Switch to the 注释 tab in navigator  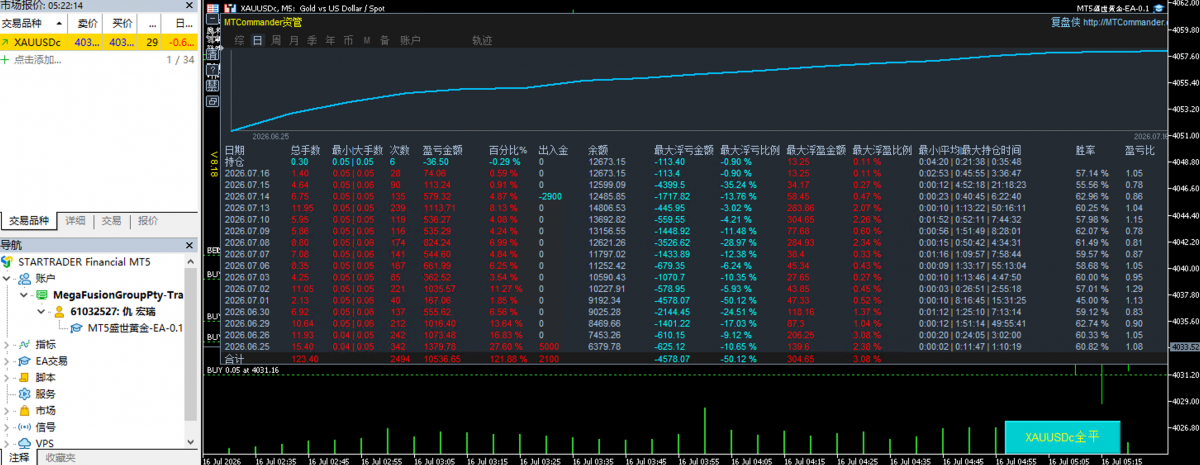[x=18, y=457]
